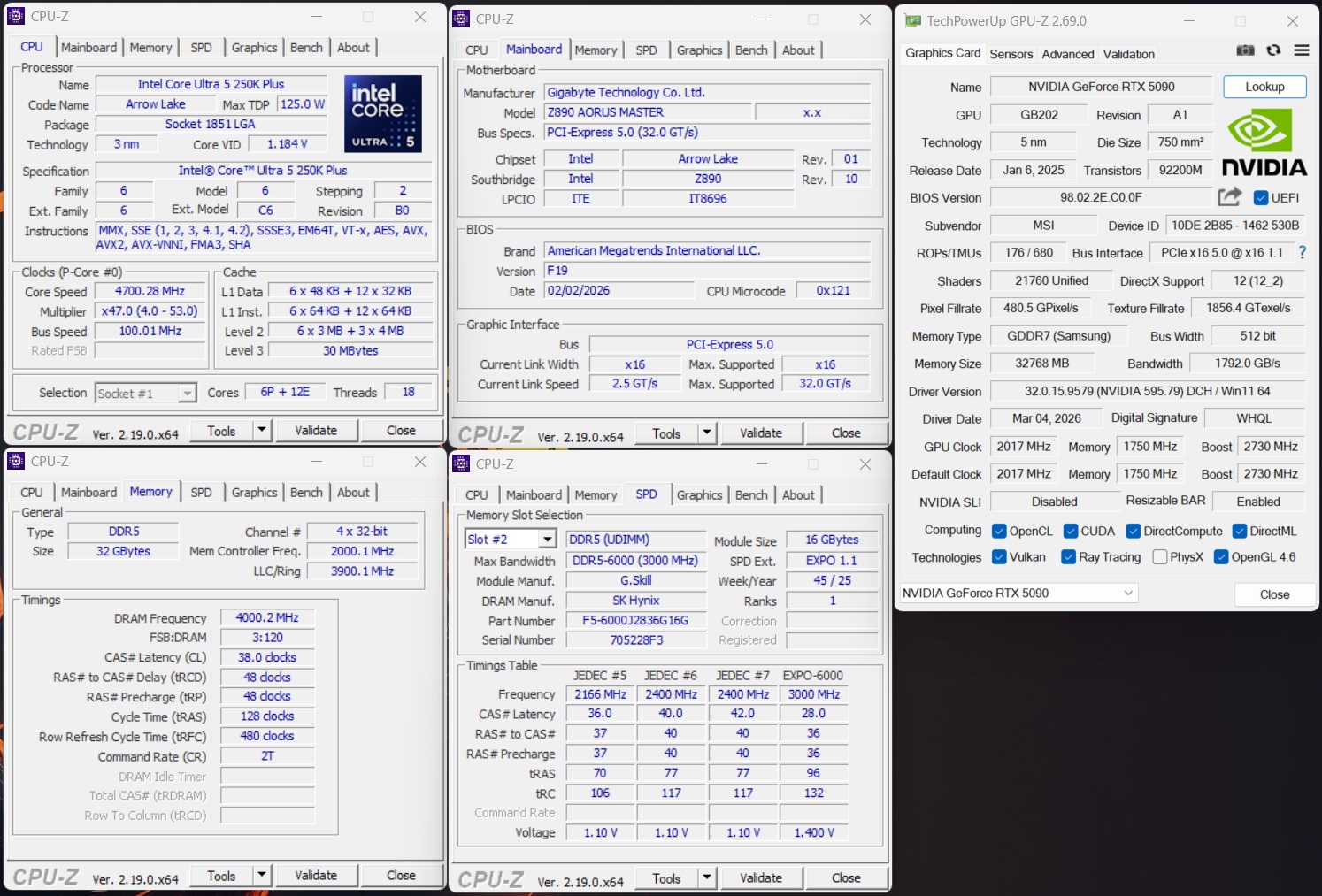Open the Bench tab in the CPU window
The height and width of the screenshot is (896, 1322).
tap(306, 48)
